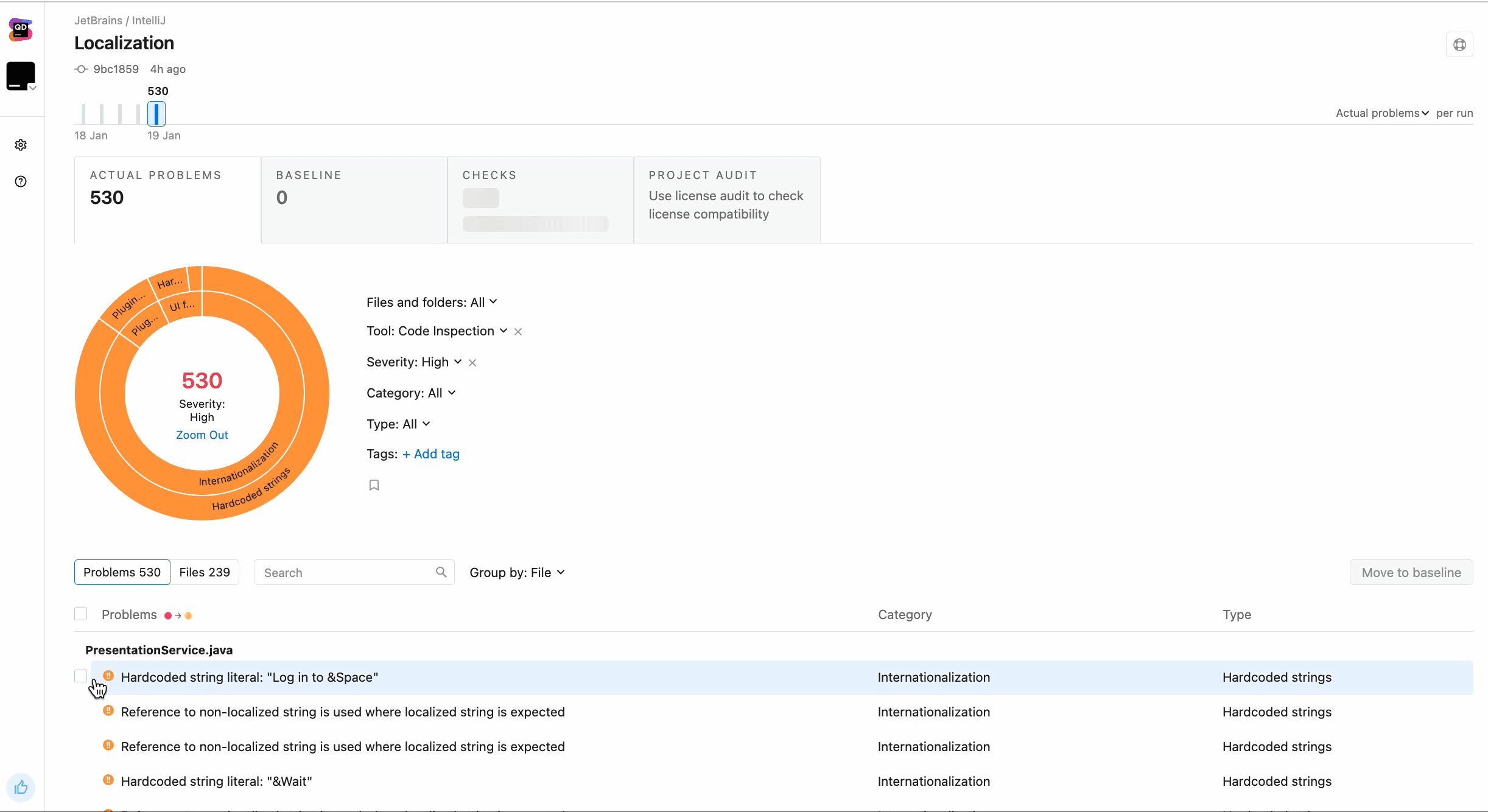Click the Qodana logo icon
1488x812 pixels.
coord(21,29)
